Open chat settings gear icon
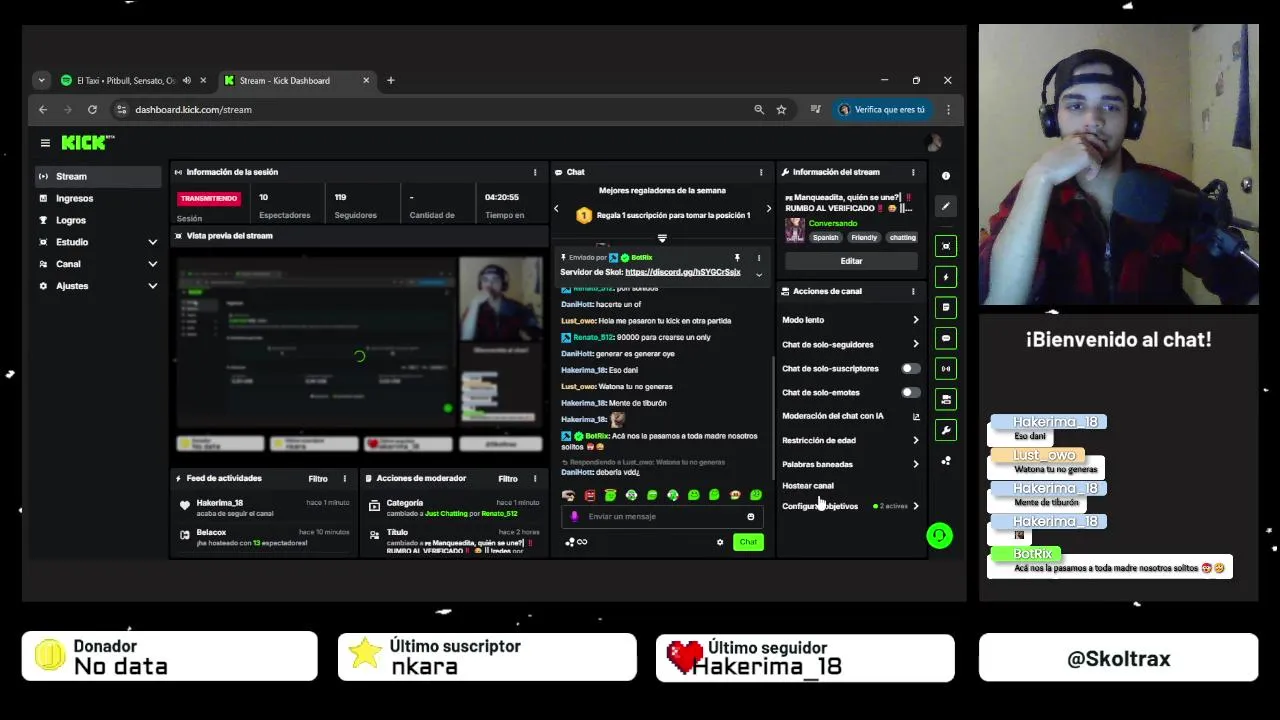Screen dimensions: 1280x720 [720, 542]
